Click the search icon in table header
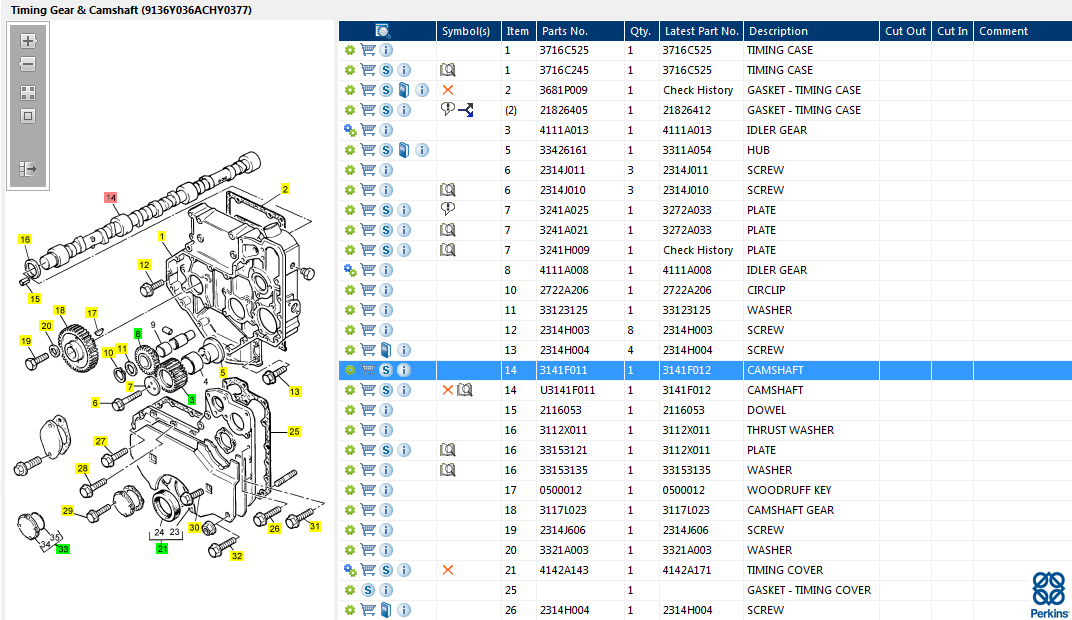 (383, 31)
